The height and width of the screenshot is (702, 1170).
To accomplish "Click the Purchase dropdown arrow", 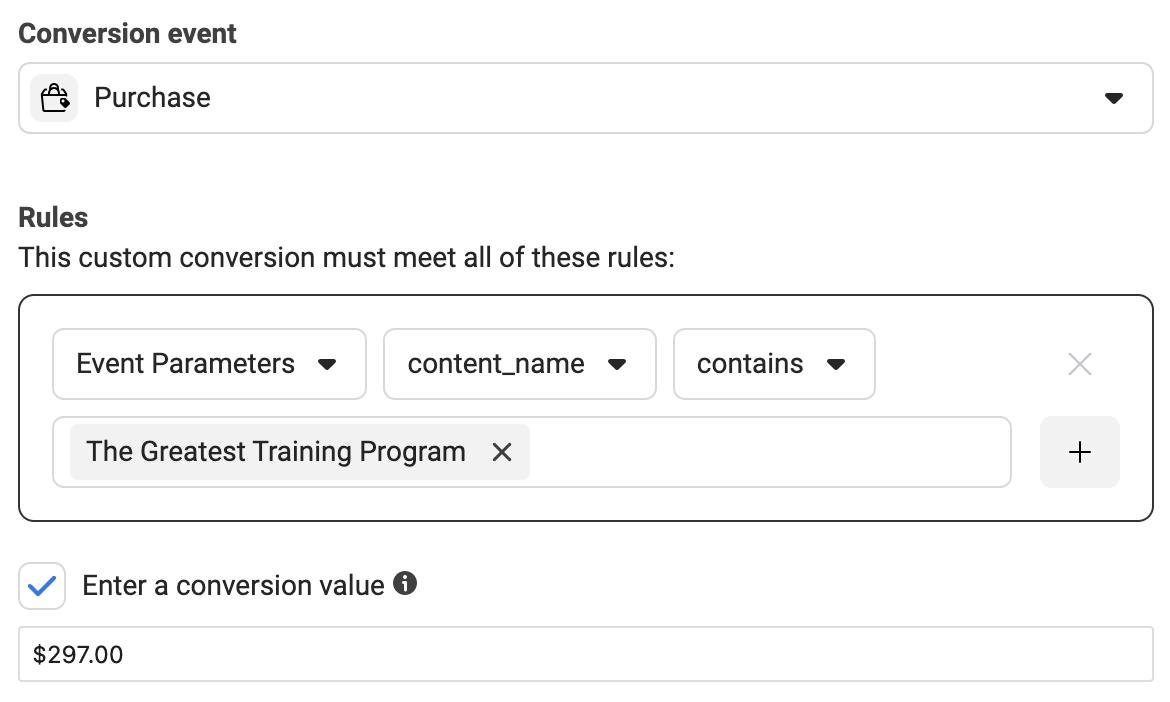I will point(1113,98).
